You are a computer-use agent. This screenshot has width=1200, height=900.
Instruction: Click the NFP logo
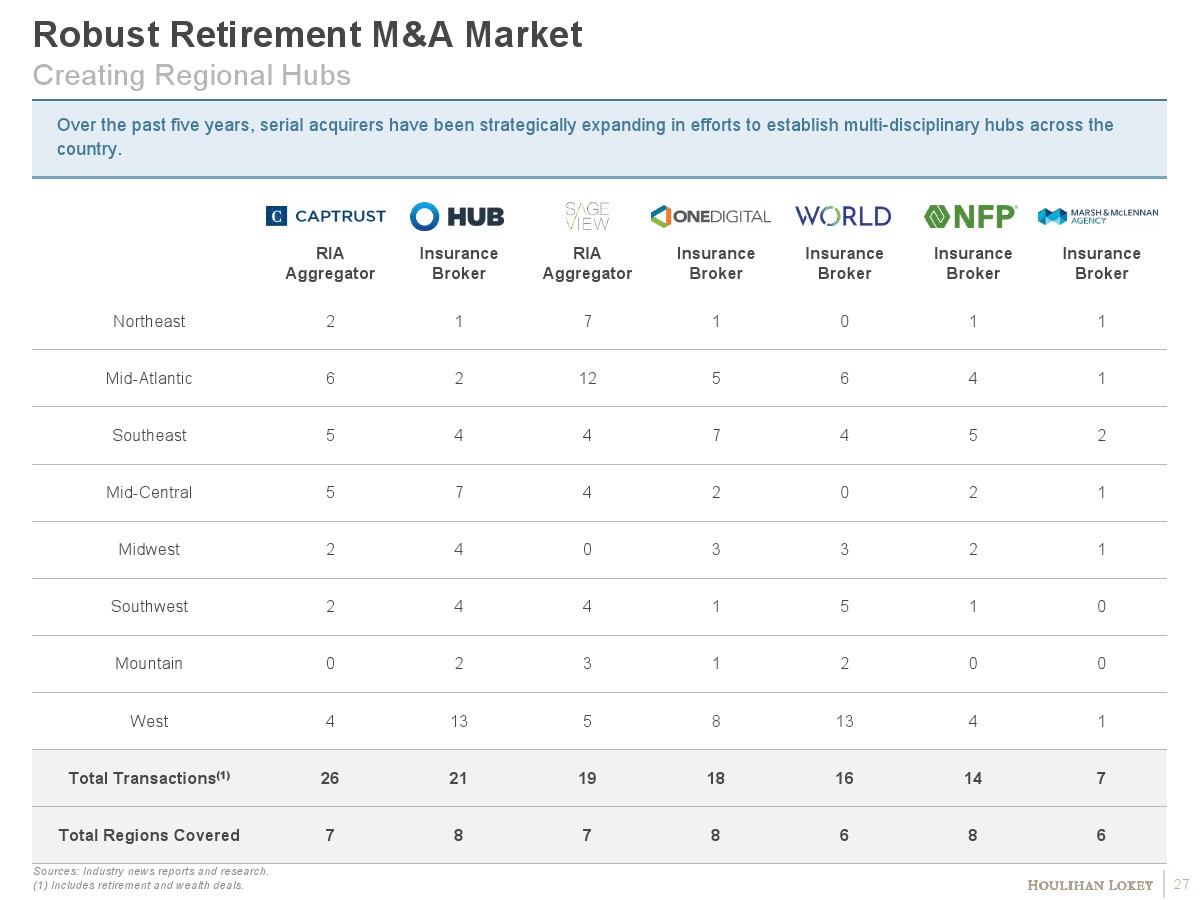[x=970, y=216]
